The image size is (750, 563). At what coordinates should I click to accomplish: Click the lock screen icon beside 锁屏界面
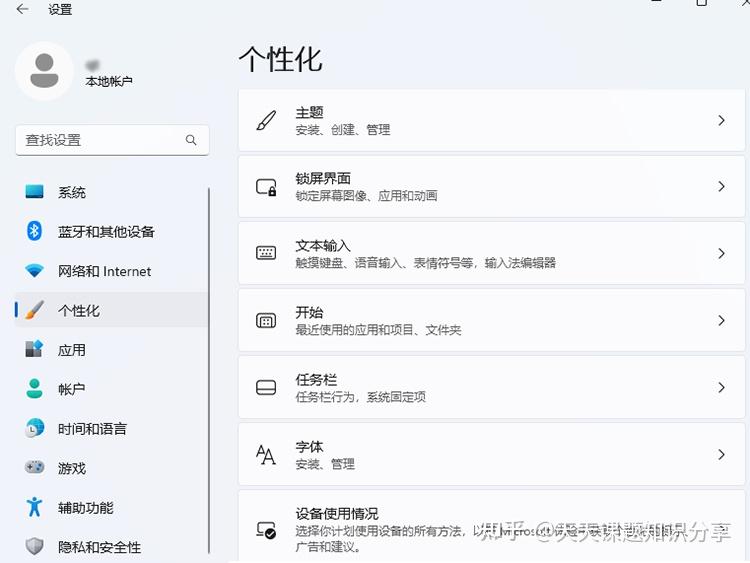tap(266, 187)
